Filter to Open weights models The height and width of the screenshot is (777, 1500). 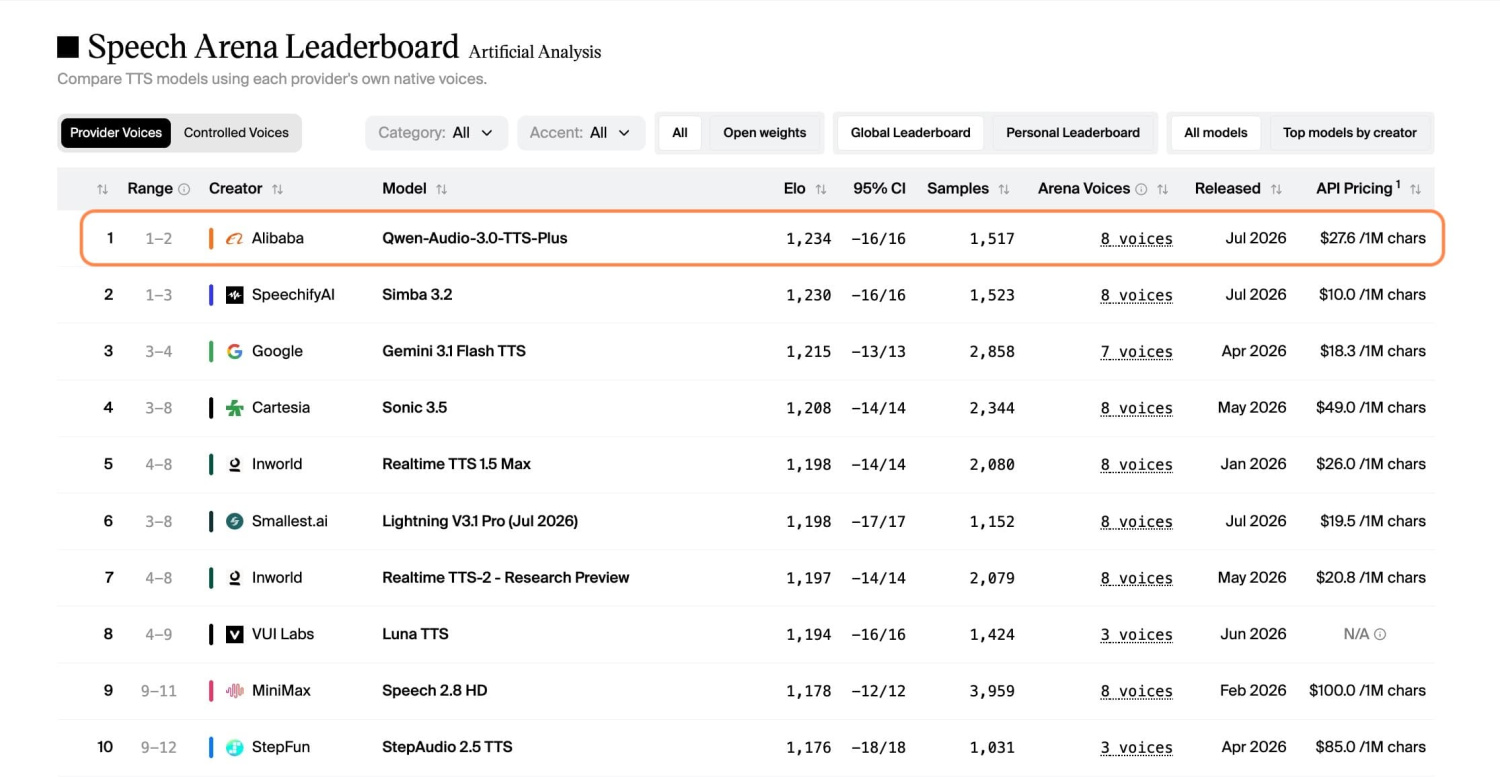pyautogui.click(x=765, y=132)
